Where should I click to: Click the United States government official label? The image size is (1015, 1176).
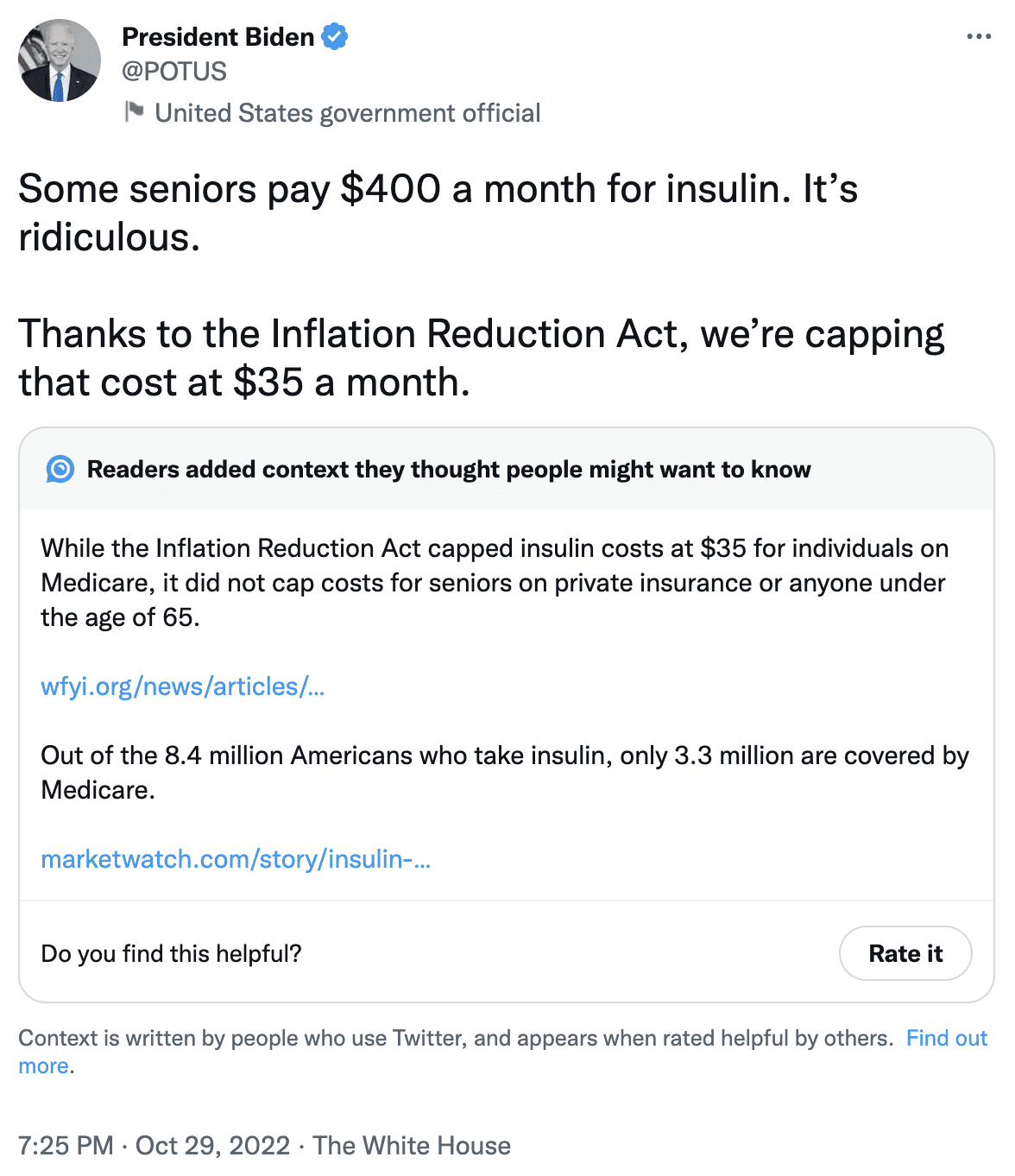347,113
